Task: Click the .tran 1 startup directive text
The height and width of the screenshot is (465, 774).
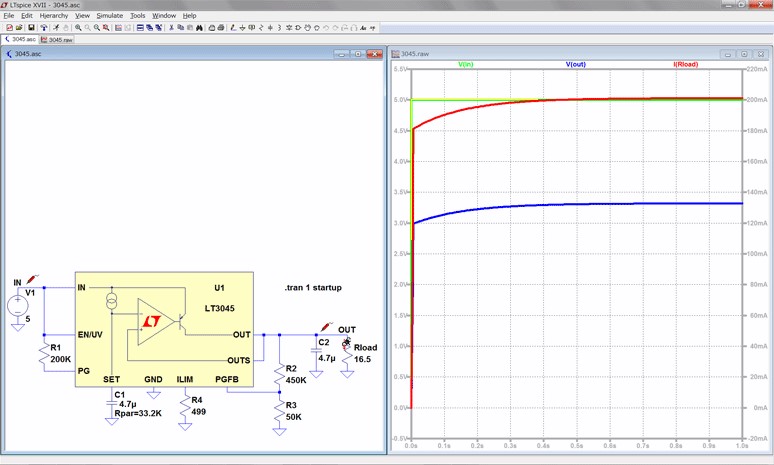Action: coord(313,287)
